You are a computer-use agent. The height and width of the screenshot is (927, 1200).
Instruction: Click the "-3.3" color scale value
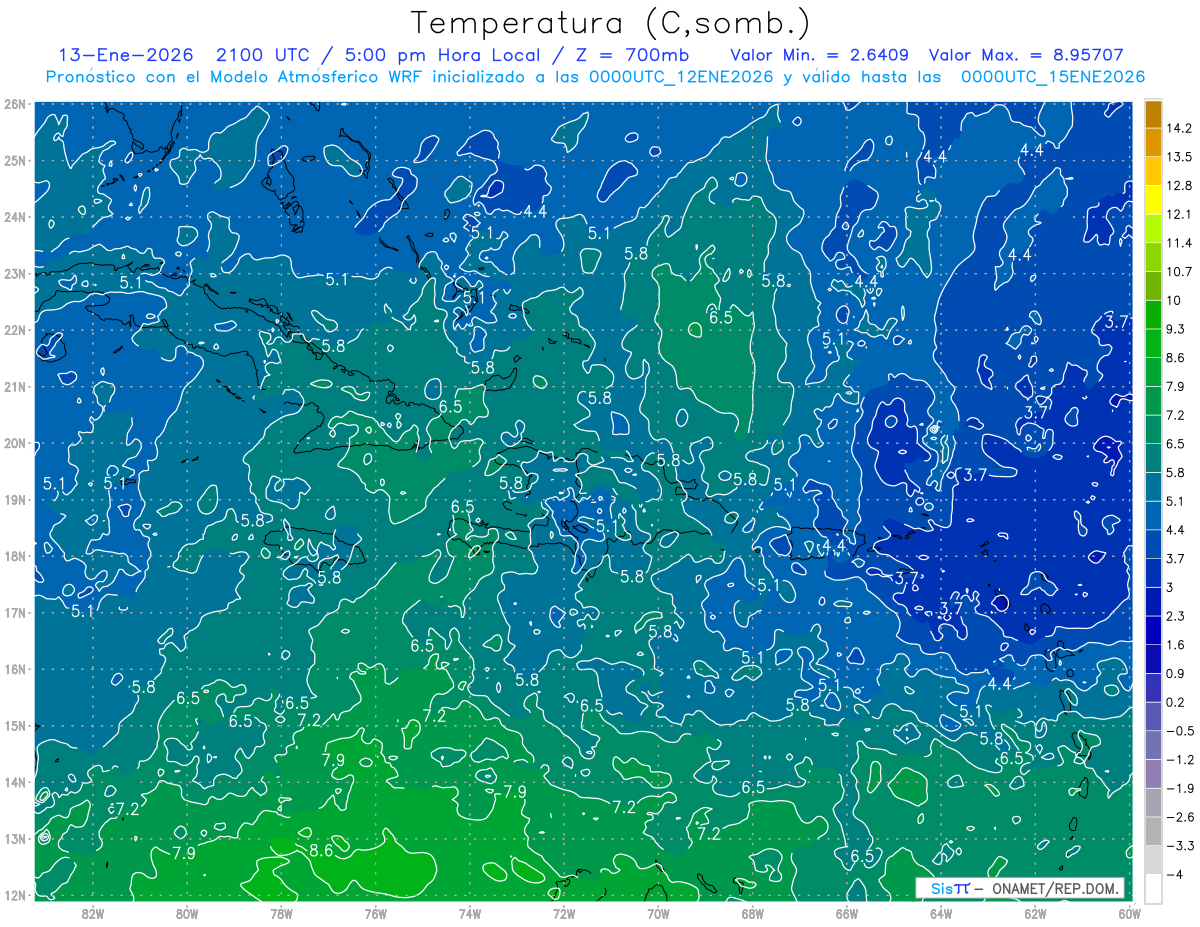coord(1180,846)
